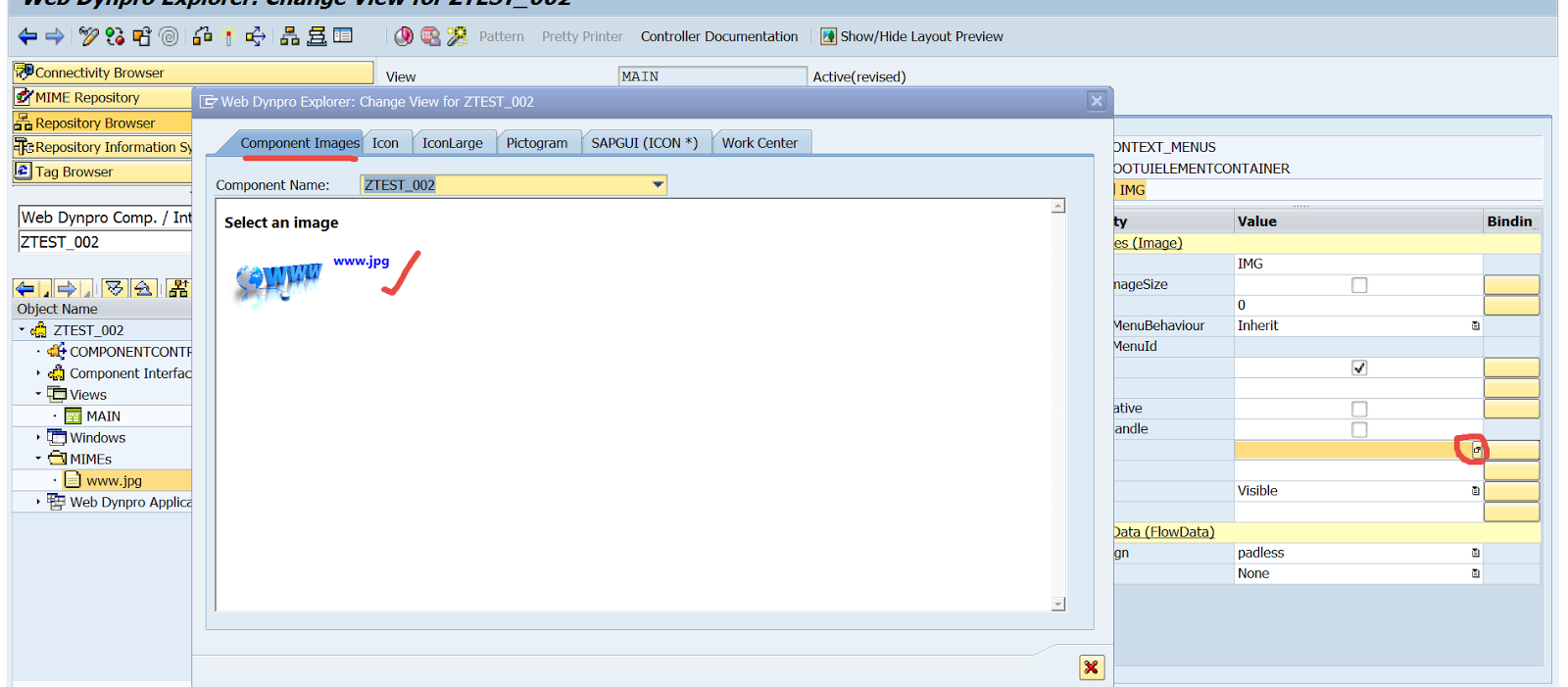1568x687 pixels.
Task: Click the pie-chart toolbar icon
Action: pos(404,36)
